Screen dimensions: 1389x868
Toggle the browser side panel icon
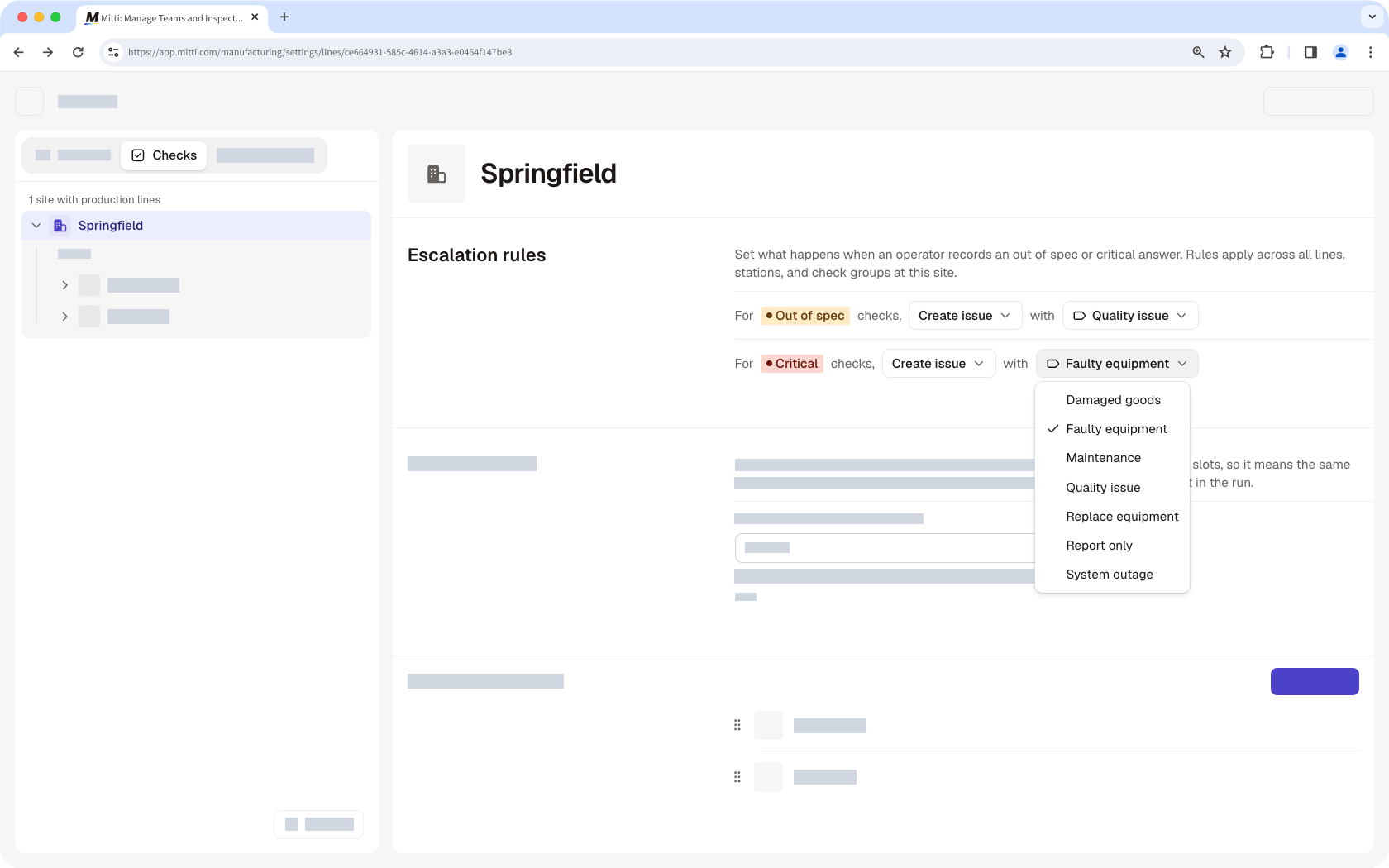[1310, 52]
